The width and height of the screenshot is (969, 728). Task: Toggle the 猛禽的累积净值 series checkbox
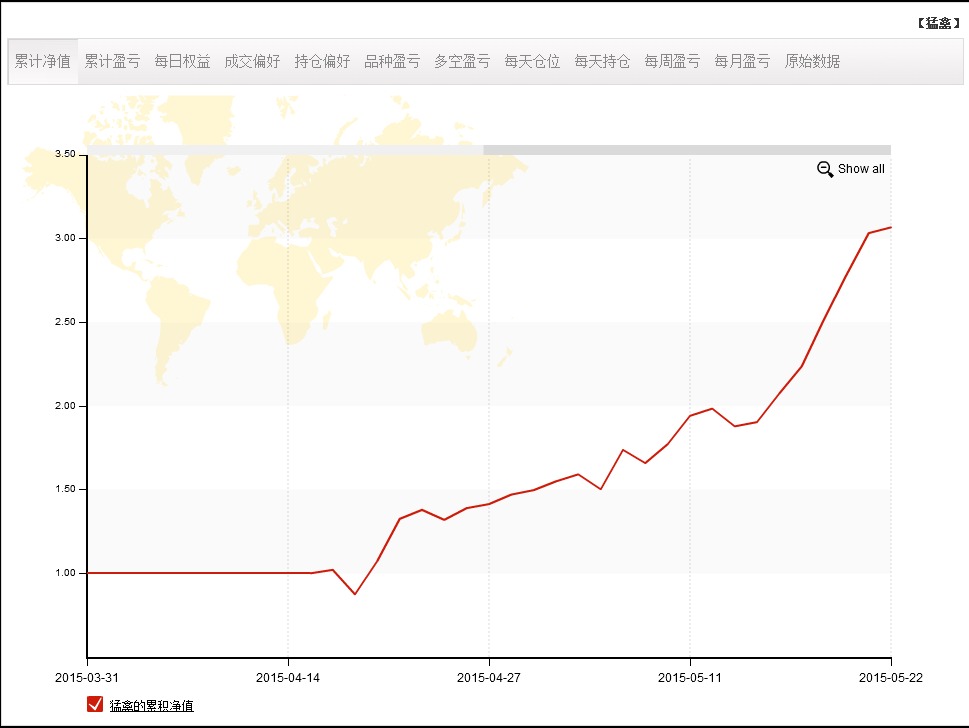click(x=95, y=704)
